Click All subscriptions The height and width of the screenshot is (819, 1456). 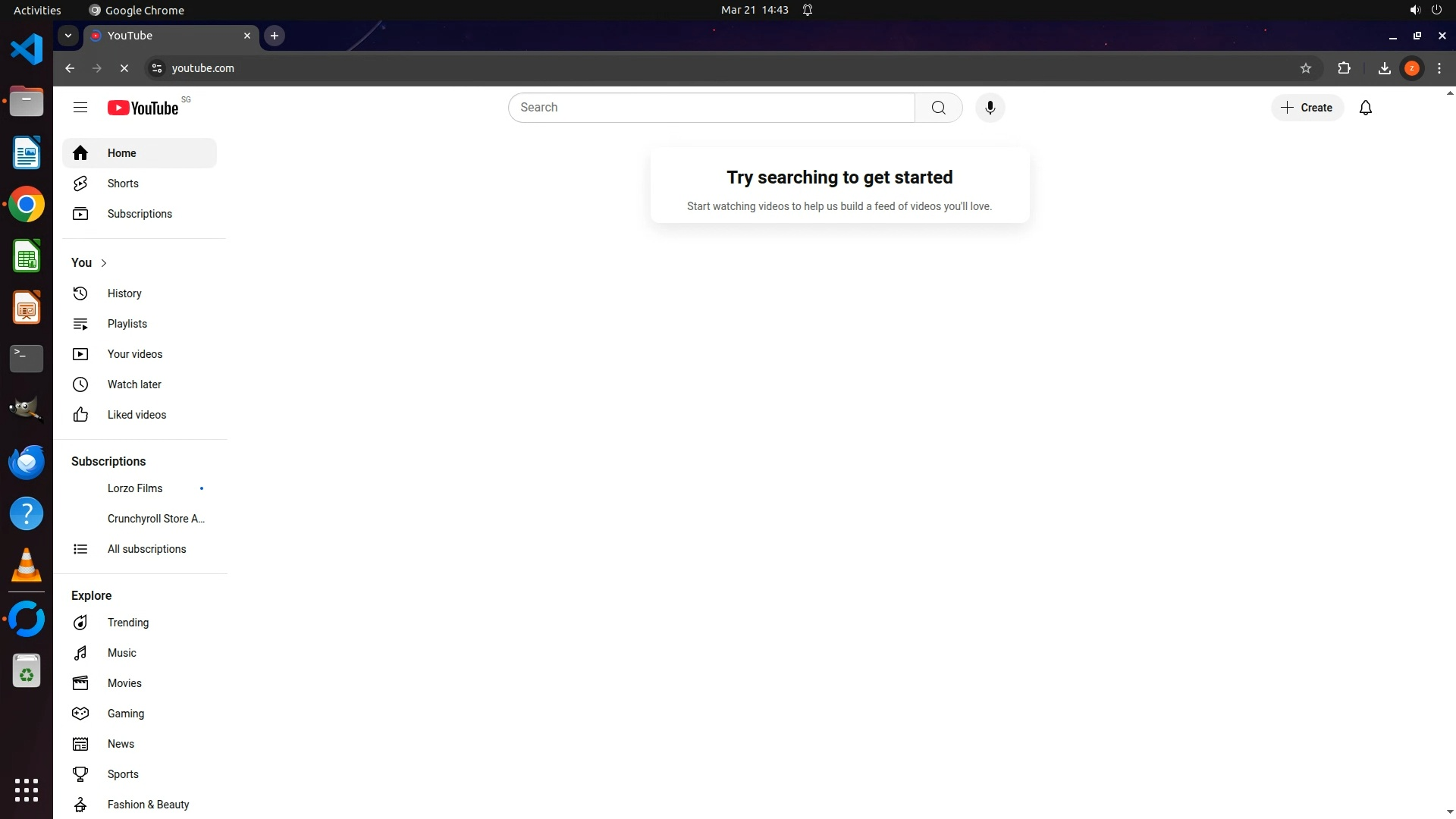coord(146,549)
